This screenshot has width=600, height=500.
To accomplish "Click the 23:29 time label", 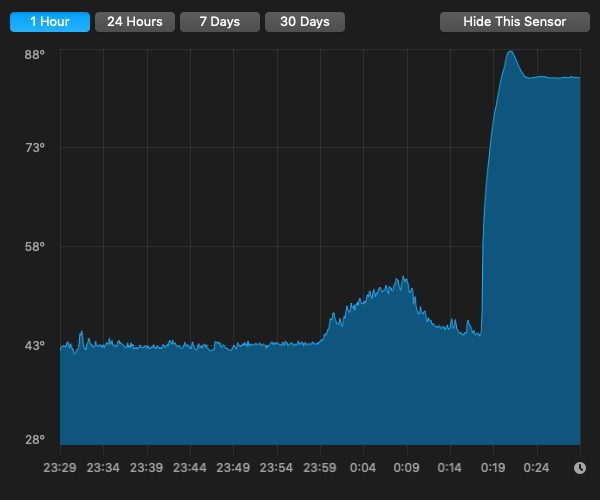I will click(60, 467).
